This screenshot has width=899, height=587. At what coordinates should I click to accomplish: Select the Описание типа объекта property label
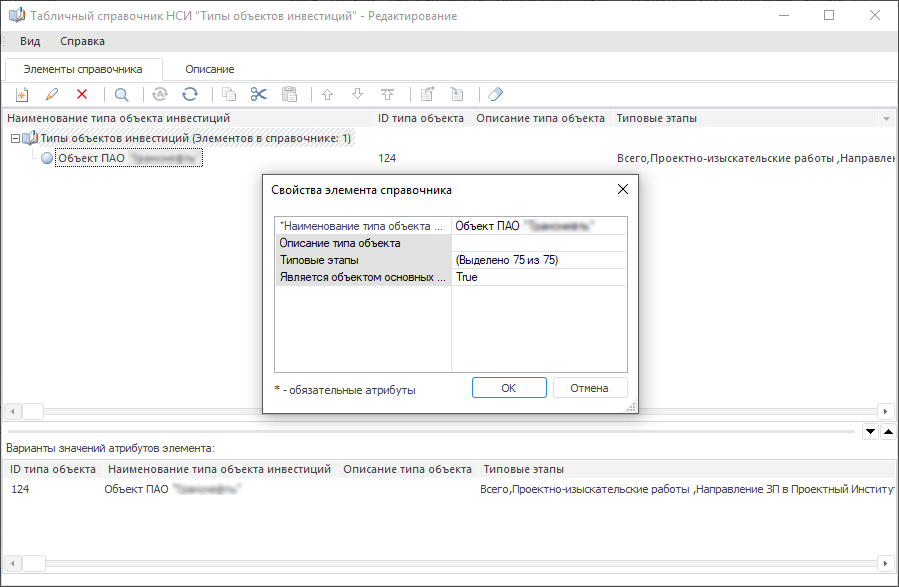(x=363, y=243)
